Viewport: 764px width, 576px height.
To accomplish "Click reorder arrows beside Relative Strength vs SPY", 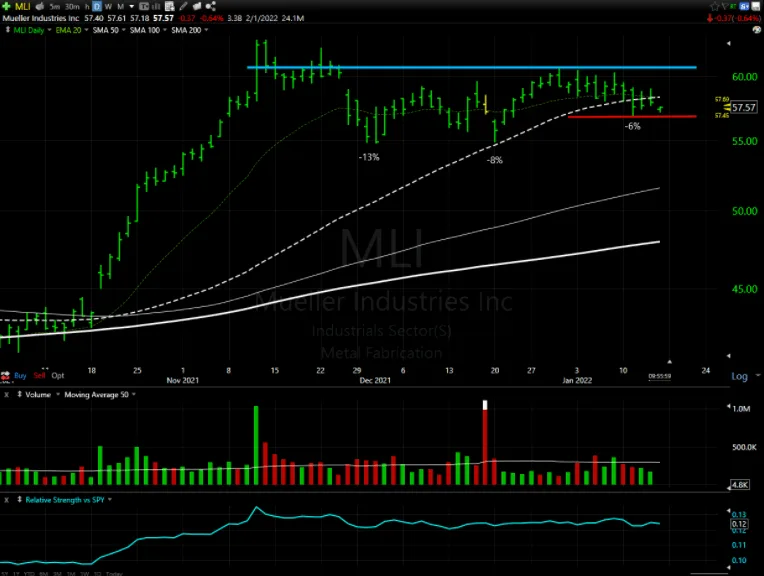I will click(x=19, y=499).
